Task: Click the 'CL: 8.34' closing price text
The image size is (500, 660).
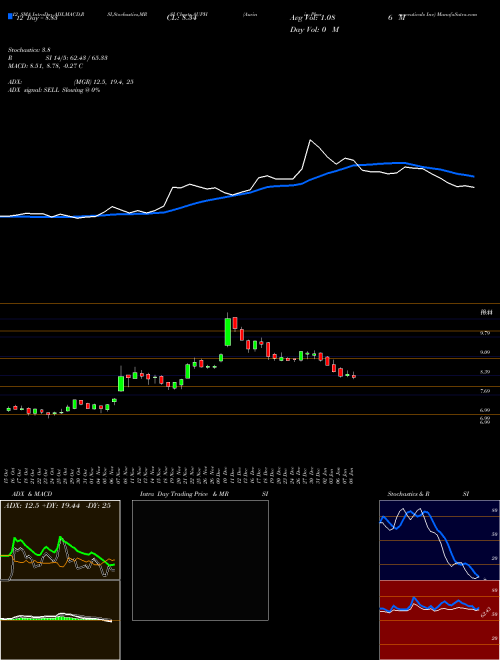Action: [x=181, y=18]
